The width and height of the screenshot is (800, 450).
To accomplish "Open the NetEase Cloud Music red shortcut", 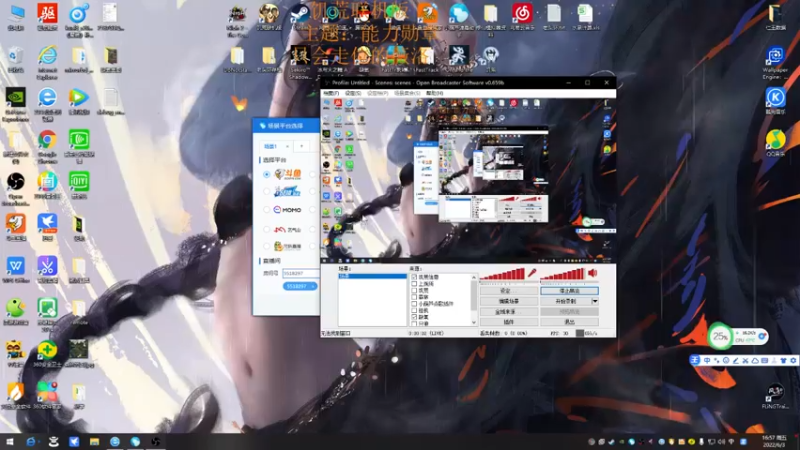I will tap(522, 16).
